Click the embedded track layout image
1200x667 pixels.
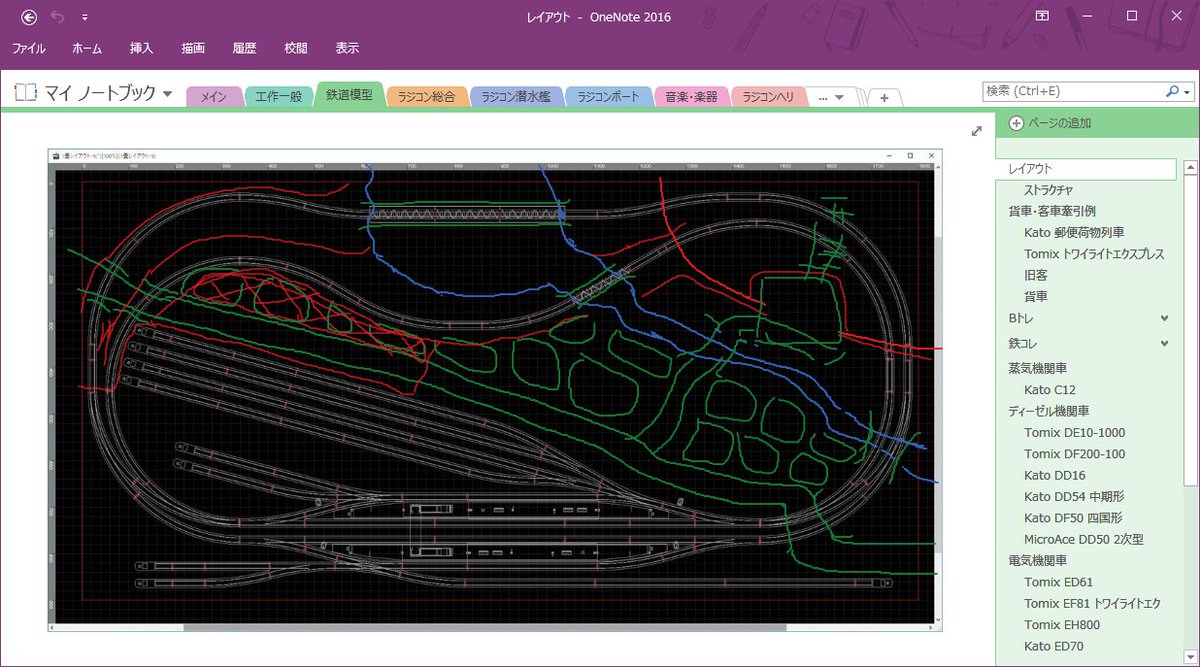tap(495, 390)
